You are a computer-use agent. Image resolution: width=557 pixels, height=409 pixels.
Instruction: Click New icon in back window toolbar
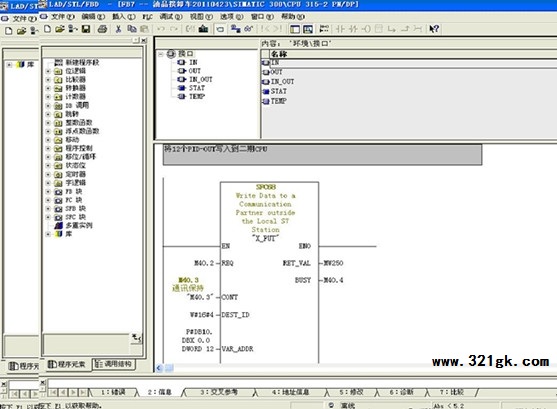point(9,31)
